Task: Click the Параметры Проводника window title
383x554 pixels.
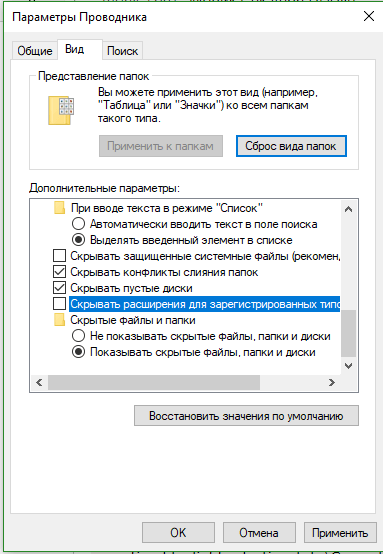Action: pos(79,17)
